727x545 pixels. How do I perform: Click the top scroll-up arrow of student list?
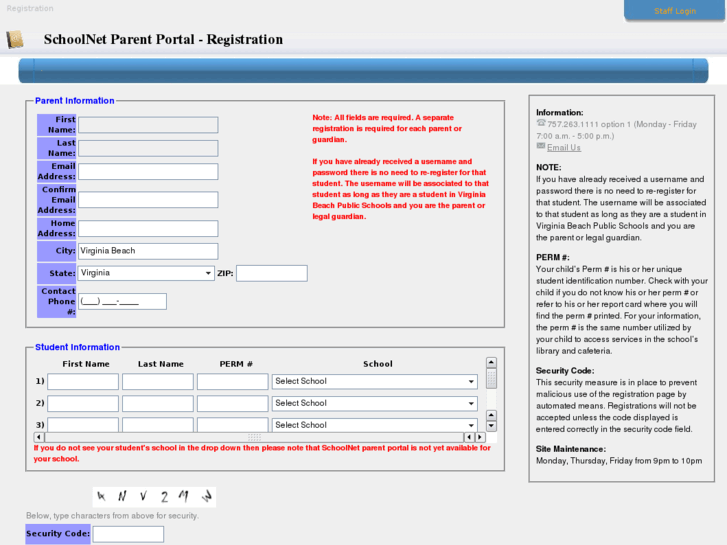491,362
